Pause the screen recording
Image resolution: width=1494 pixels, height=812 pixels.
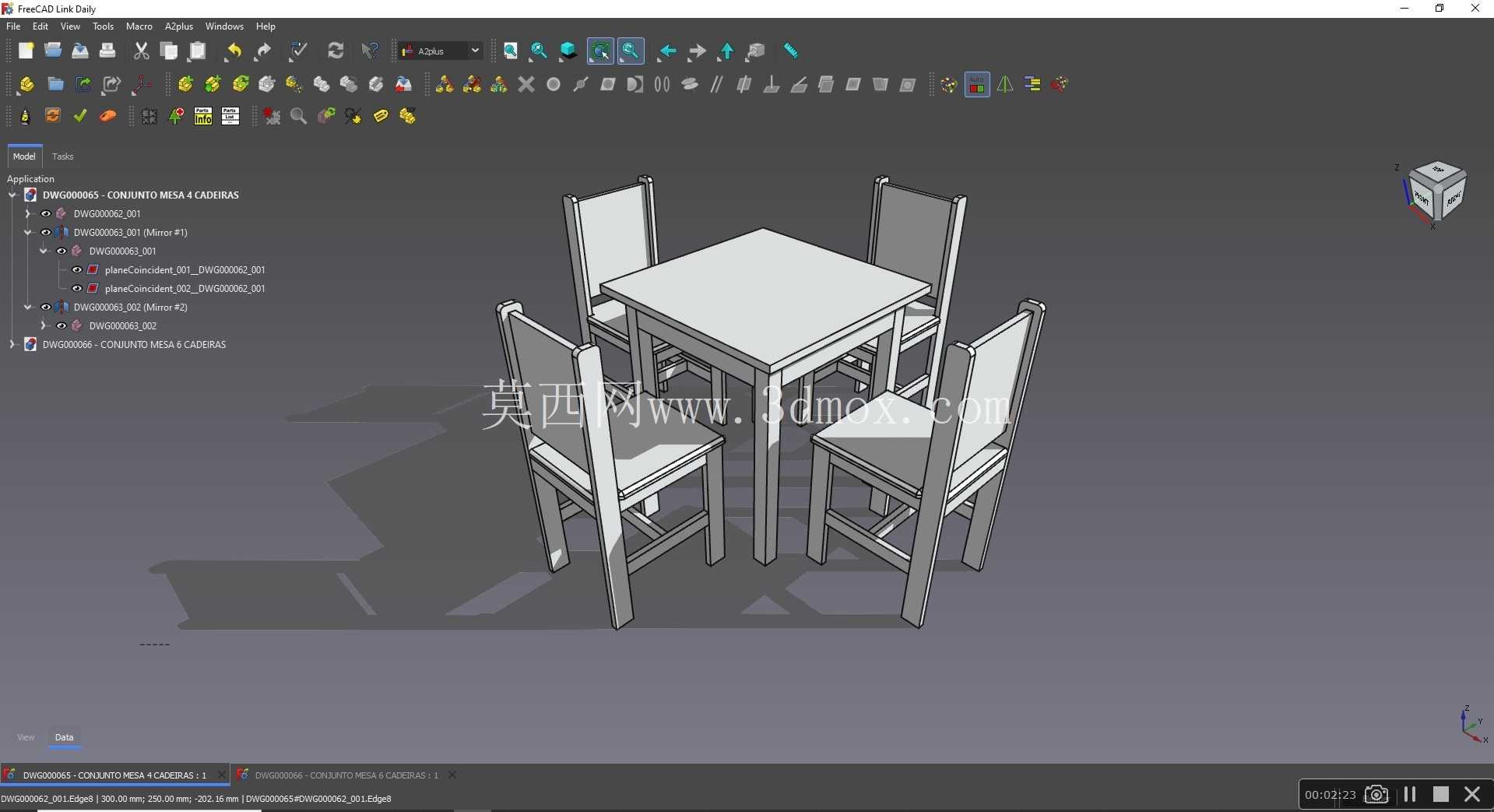point(1410,794)
